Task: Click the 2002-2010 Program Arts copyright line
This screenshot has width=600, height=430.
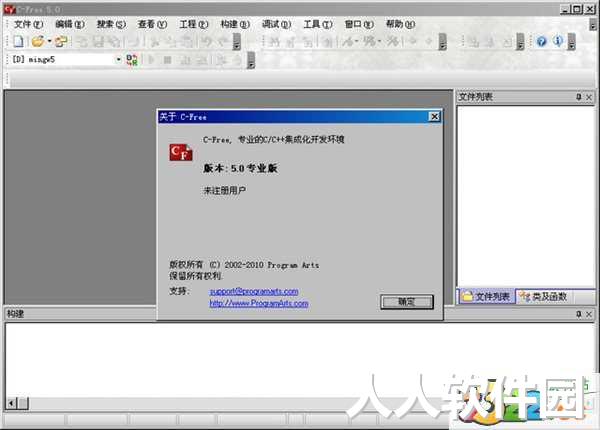Action: tap(244, 265)
